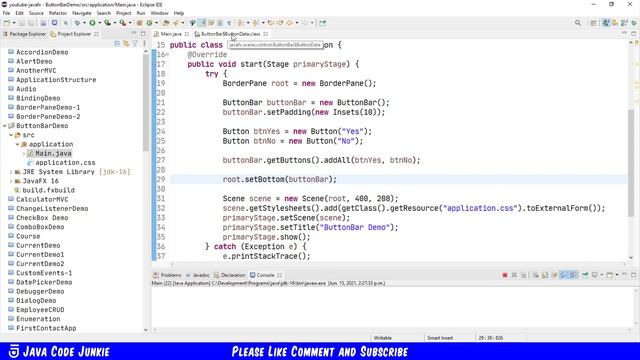The width and height of the screenshot is (640, 360).
Task: Open the File menu
Action: pos(6,13)
